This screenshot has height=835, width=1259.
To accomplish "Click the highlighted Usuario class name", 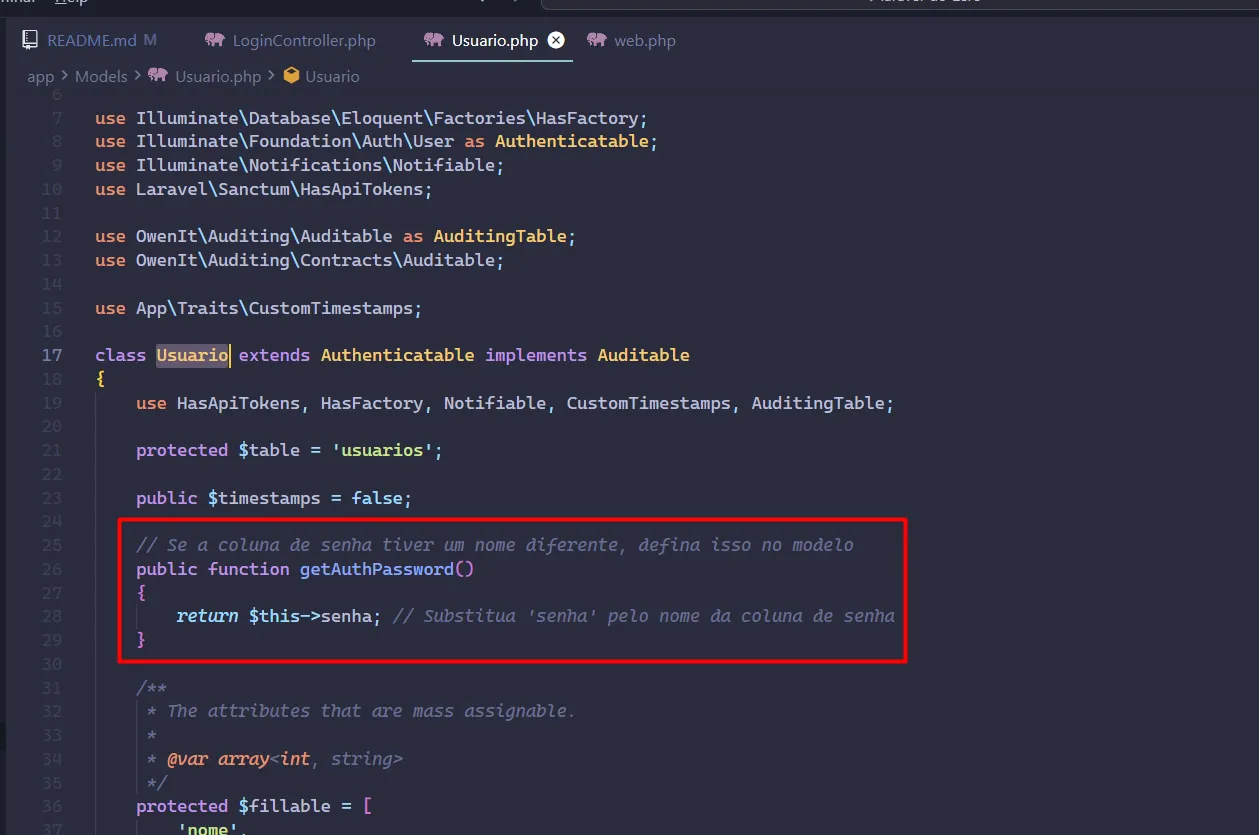I will tap(192, 355).
